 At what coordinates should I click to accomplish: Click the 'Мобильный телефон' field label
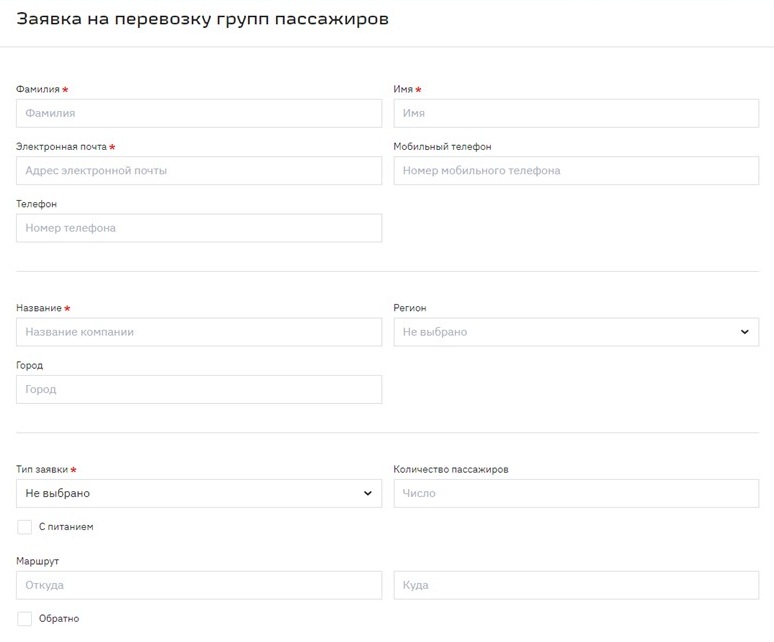442,147
